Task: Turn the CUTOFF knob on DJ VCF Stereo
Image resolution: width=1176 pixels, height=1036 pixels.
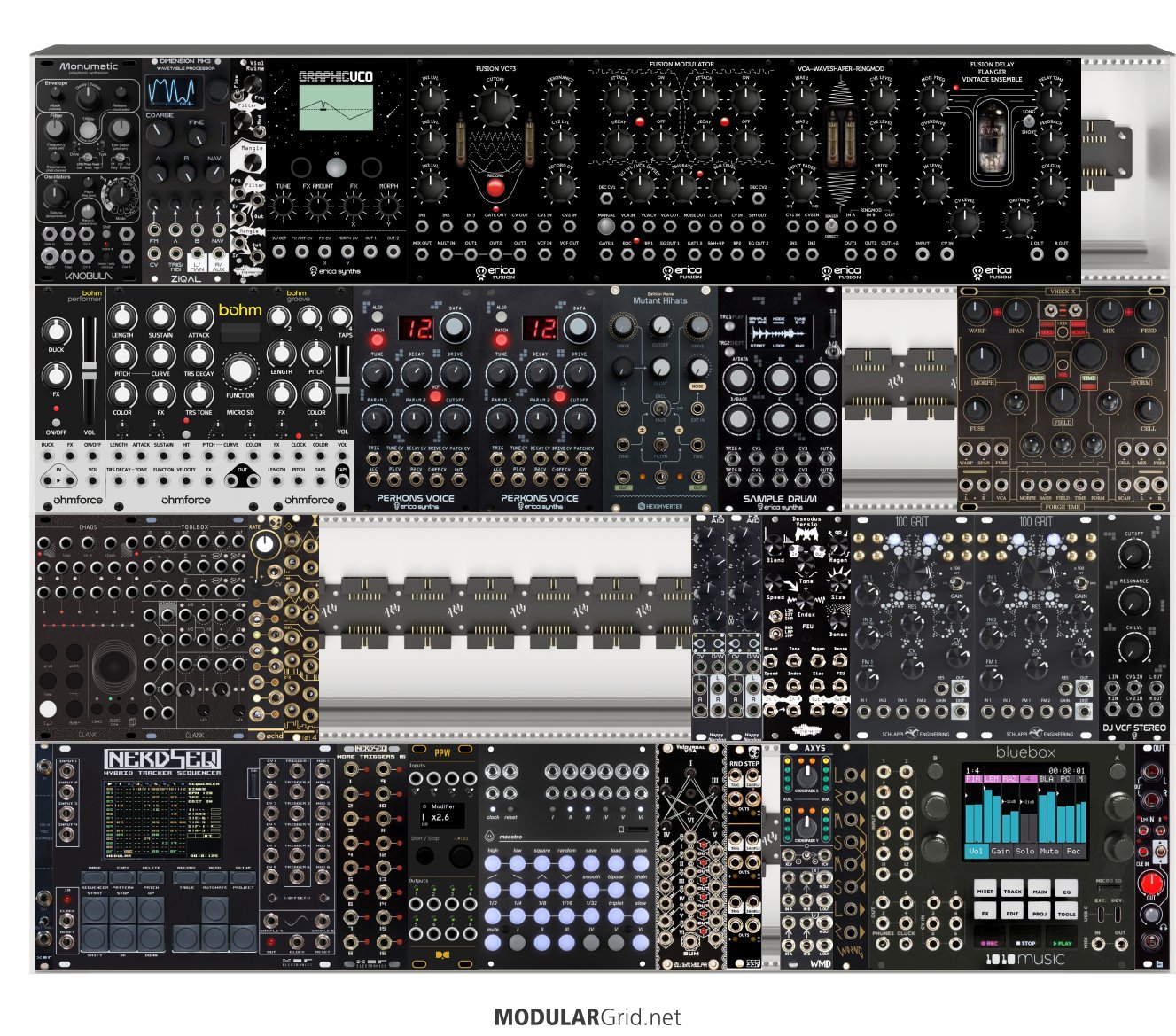Action: point(1133,555)
